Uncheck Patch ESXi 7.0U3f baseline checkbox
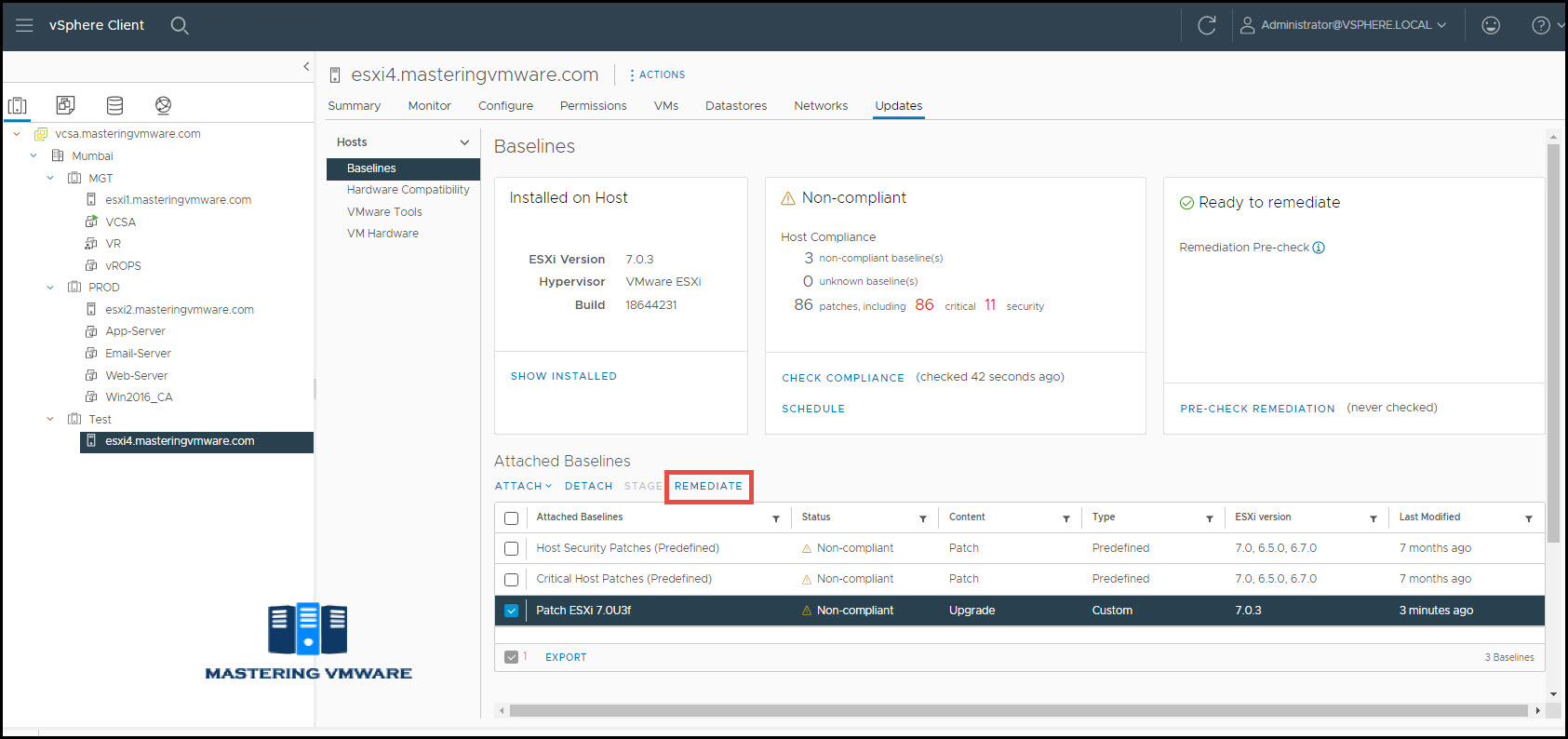The height and width of the screenshot is (739, 1568). pyautogui.click(x=511, y=611)
